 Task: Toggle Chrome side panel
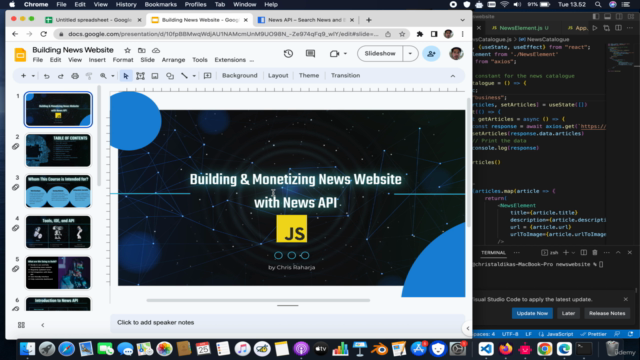click(x=434, y=34)
